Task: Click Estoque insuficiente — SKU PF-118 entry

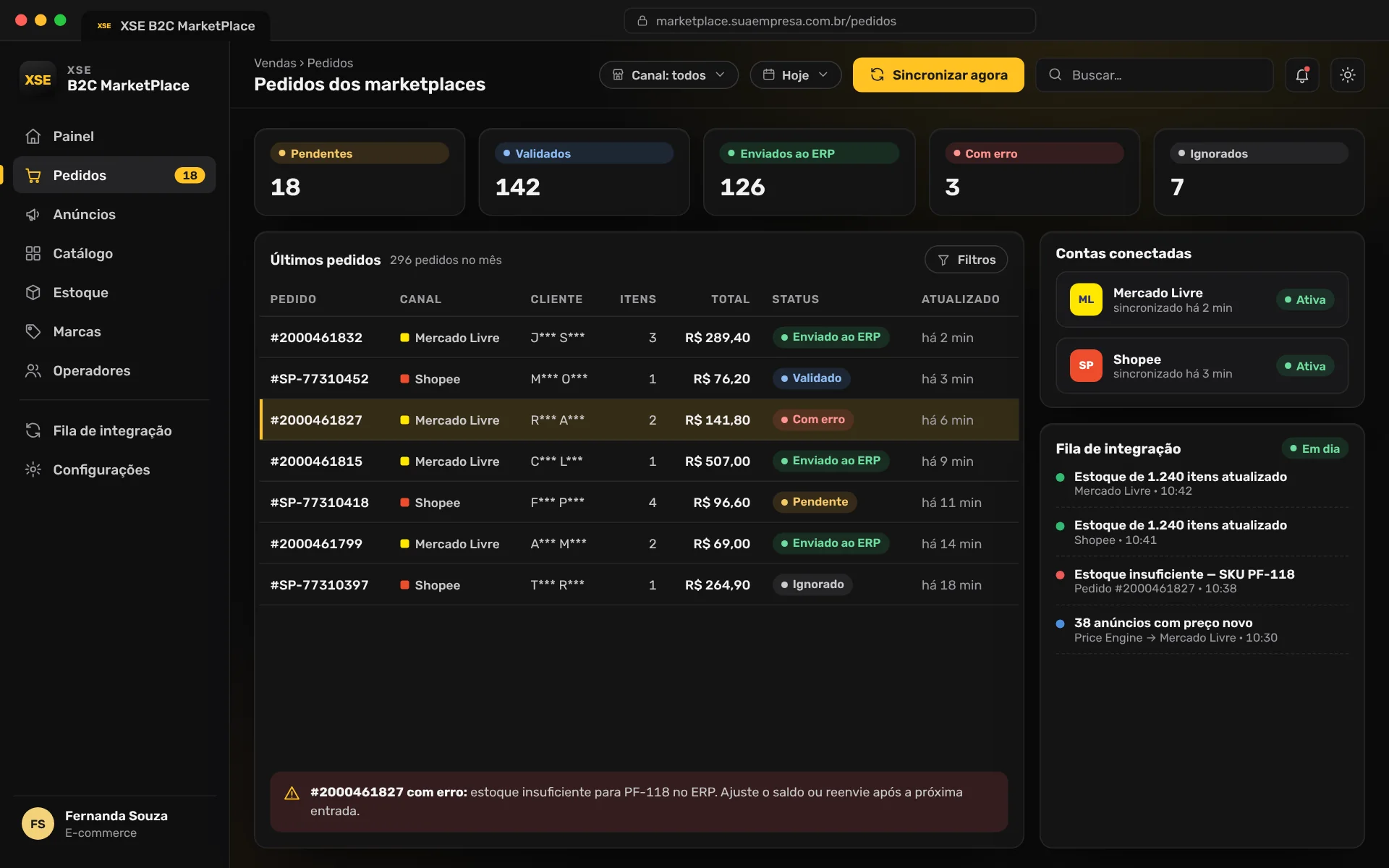Action: 1202,581
